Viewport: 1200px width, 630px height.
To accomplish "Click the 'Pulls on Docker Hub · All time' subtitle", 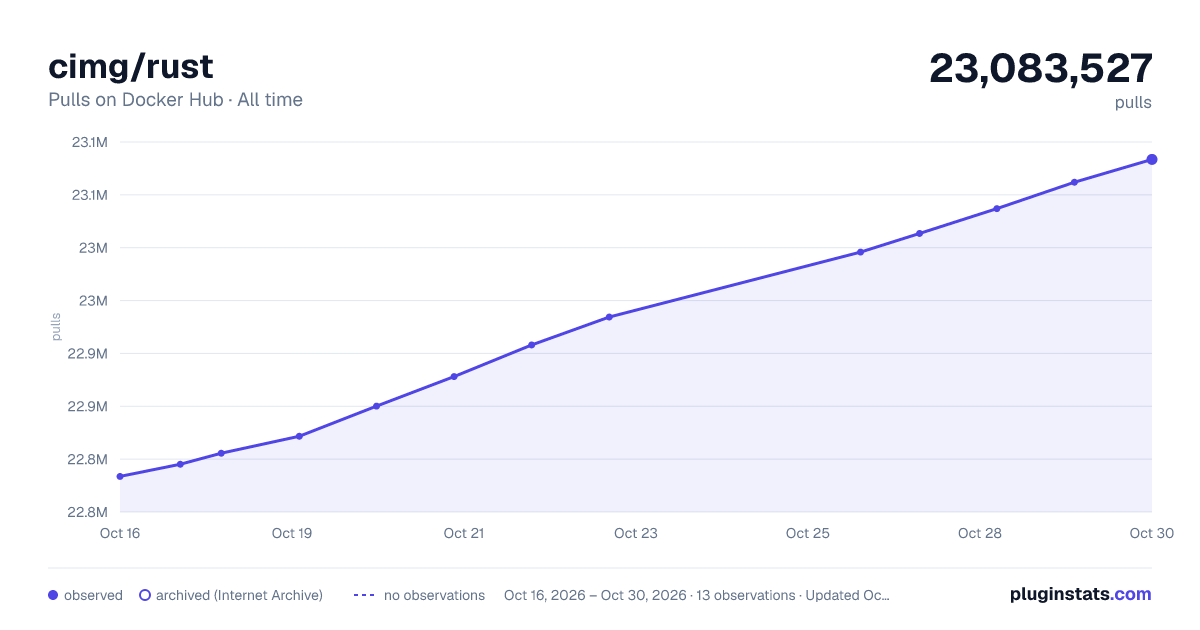I will click(x=175, y=100).
